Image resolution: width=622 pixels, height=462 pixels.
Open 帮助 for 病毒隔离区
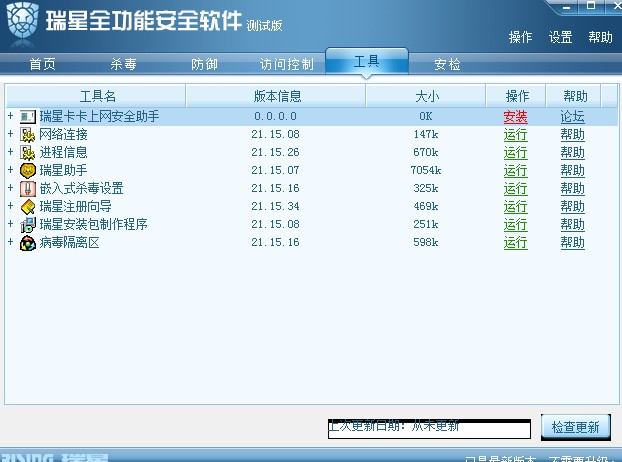click(x=572, y=242)
